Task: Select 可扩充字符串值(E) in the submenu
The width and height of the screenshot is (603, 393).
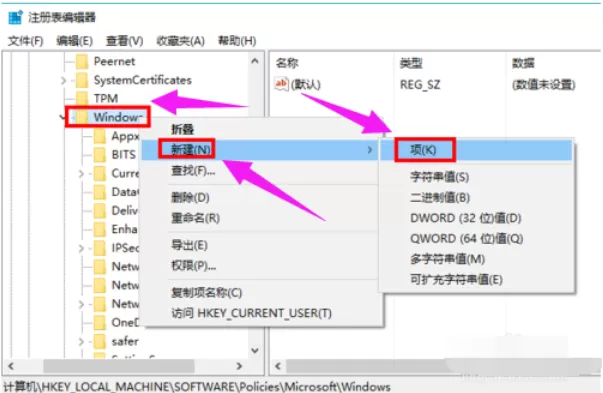Action: point(476,280)
